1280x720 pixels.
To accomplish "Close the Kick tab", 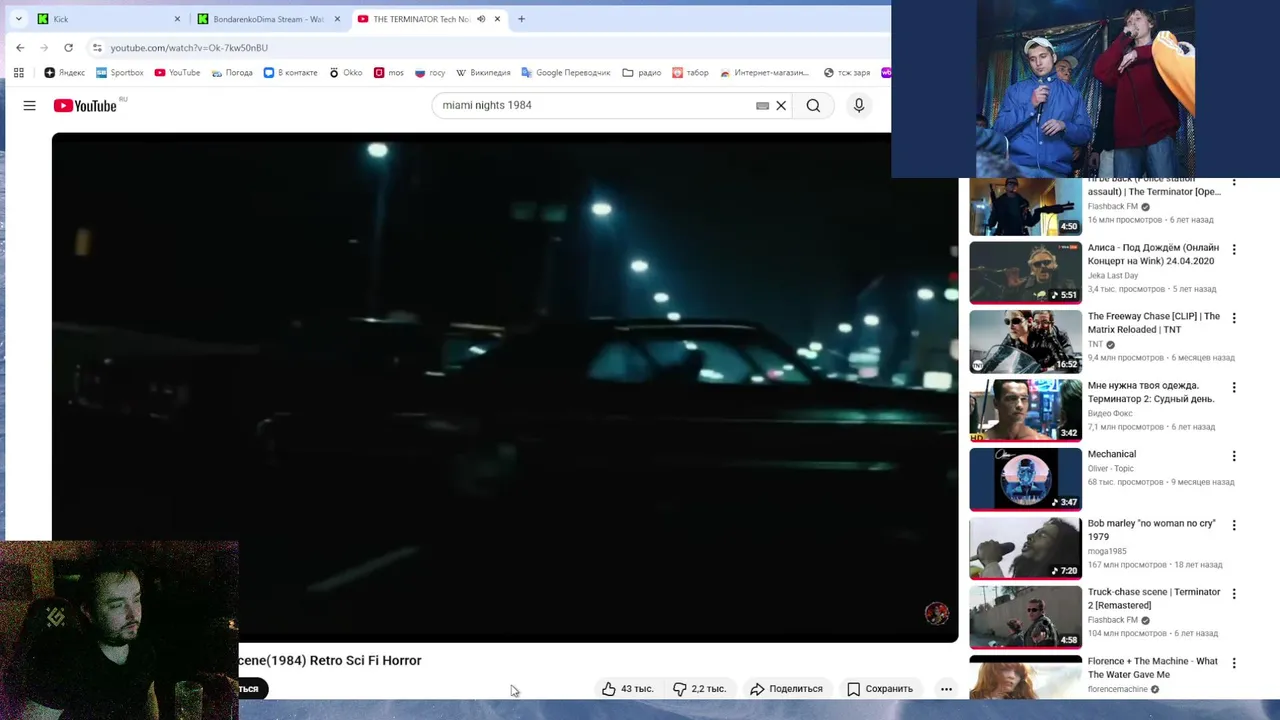I will point(178,19).
